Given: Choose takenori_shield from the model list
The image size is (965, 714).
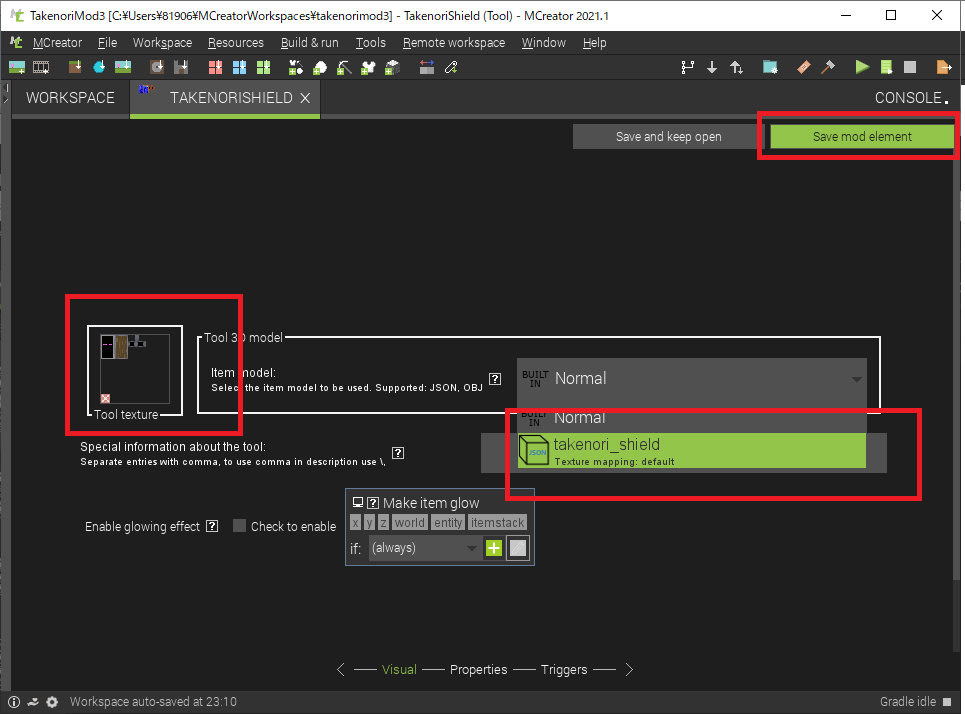Looking at the screenshot, I should click(x=691, y=451).
